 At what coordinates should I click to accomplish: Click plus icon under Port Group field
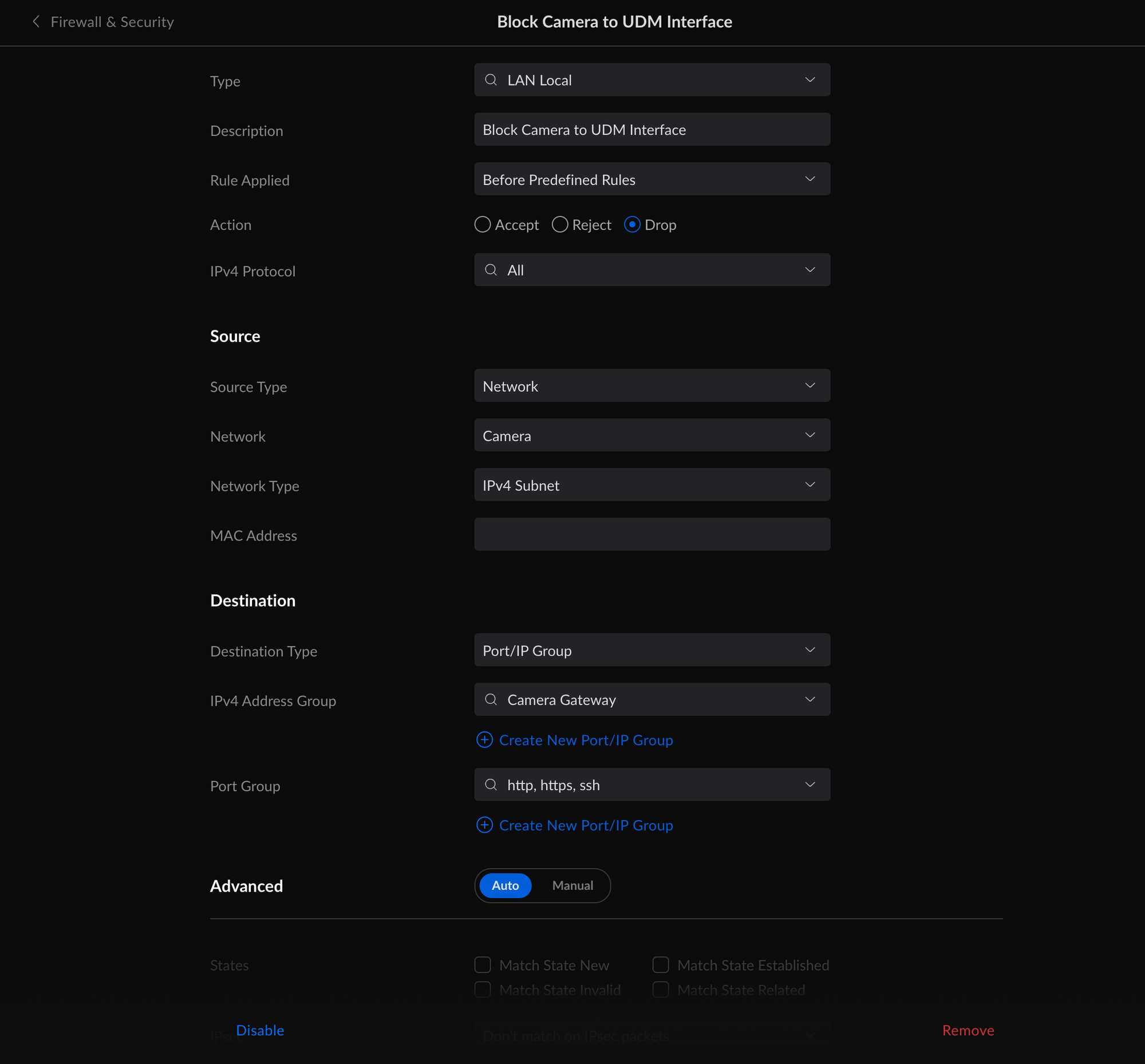pos(484,825)
